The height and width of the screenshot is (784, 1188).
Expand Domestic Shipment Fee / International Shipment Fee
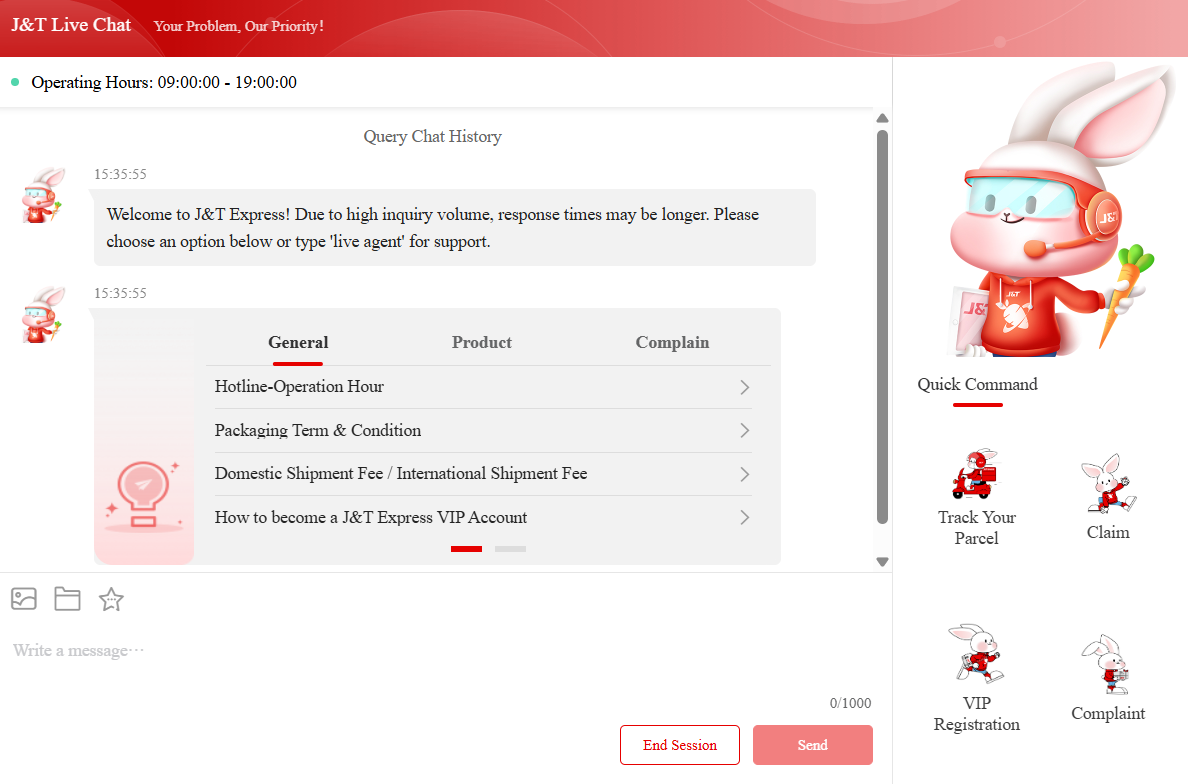pyautogui.click(x=482, y=473)
